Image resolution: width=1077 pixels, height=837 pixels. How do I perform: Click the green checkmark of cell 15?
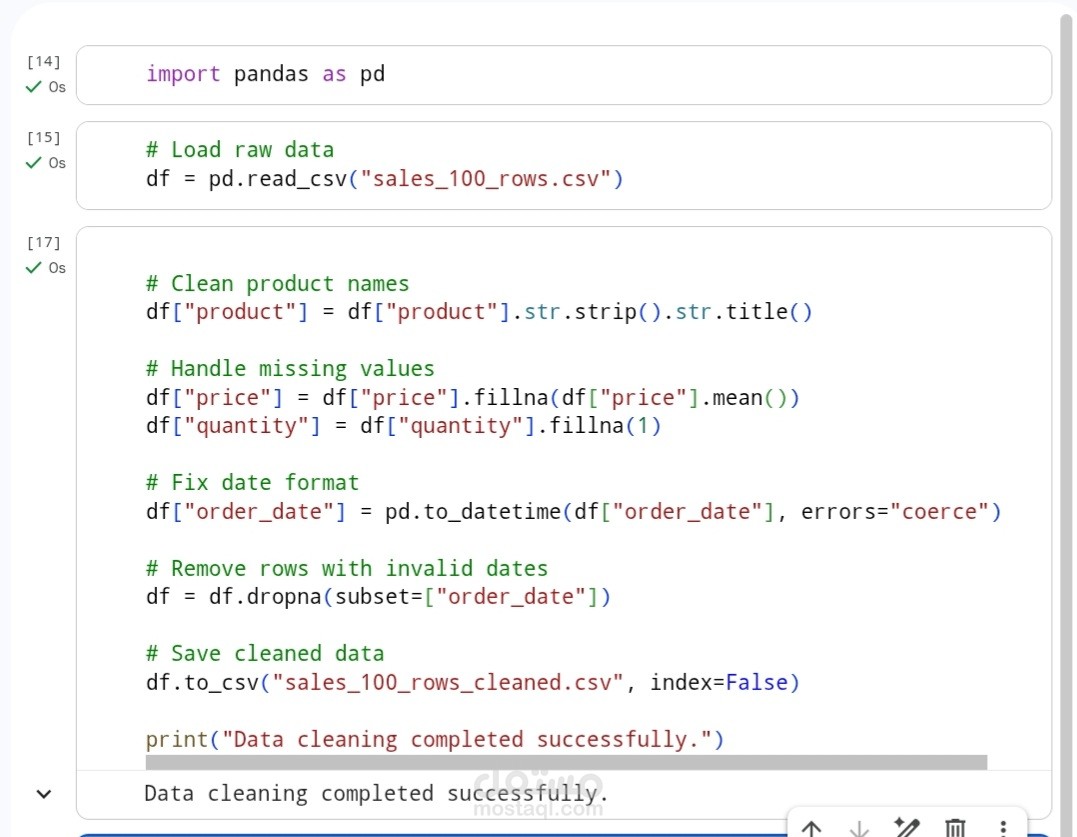(x=34, y=163)
